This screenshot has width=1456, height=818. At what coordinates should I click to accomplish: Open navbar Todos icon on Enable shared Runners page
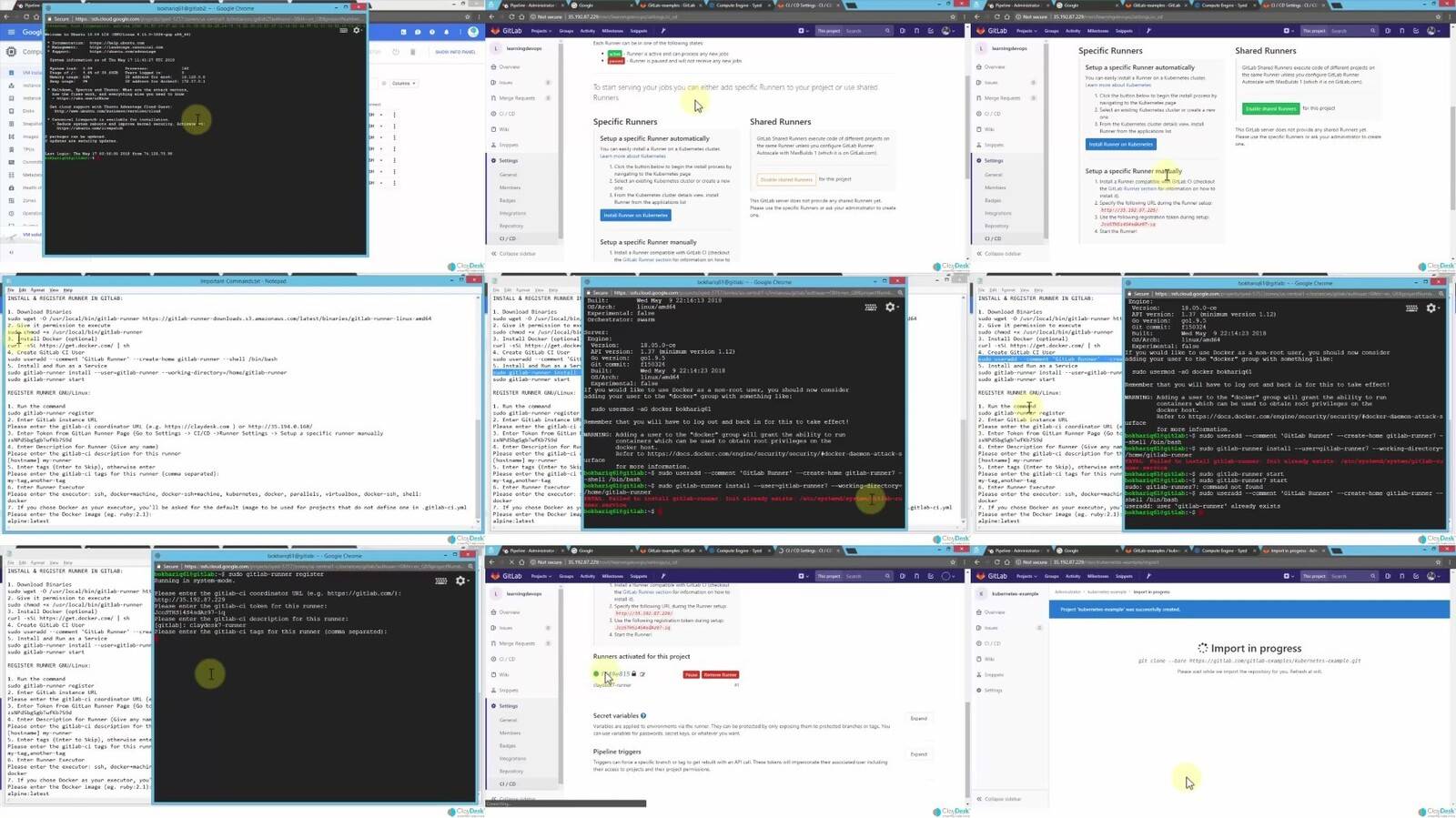pos(1415,31)
